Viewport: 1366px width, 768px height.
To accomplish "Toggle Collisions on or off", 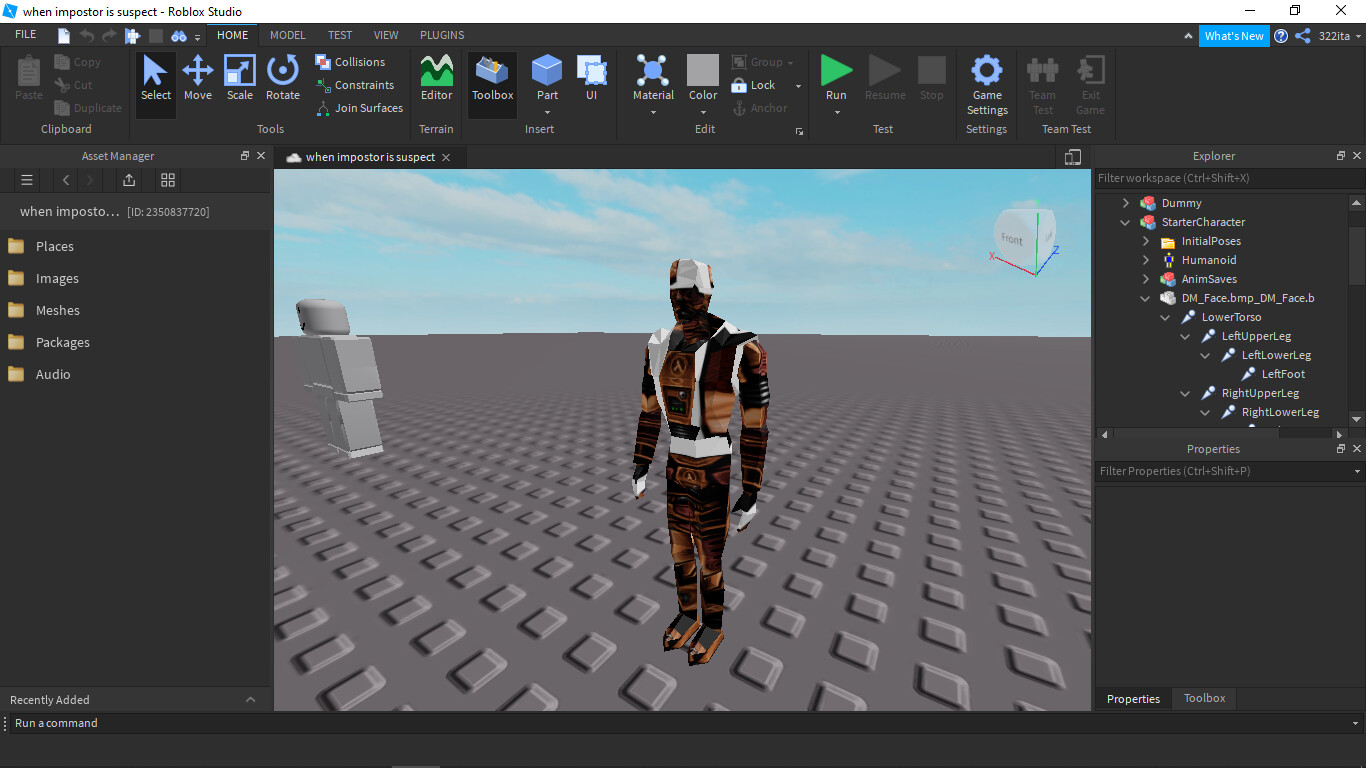I will pyautogui.click(x=350, y=62).
